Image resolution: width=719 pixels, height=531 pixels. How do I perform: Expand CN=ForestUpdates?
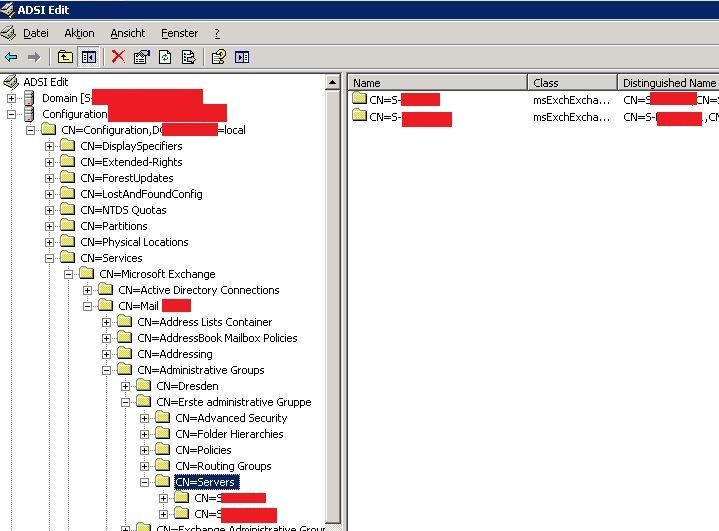pyautogui.click(x=50, y=178)
